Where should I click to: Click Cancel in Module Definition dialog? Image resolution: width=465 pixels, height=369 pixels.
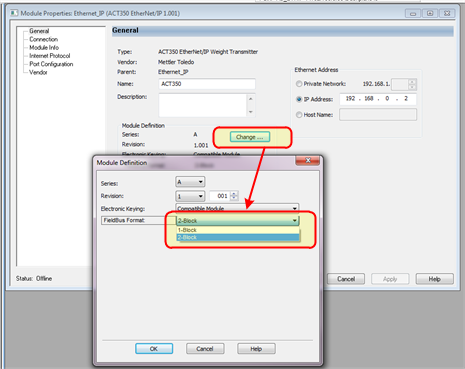[x=205, y=349]
